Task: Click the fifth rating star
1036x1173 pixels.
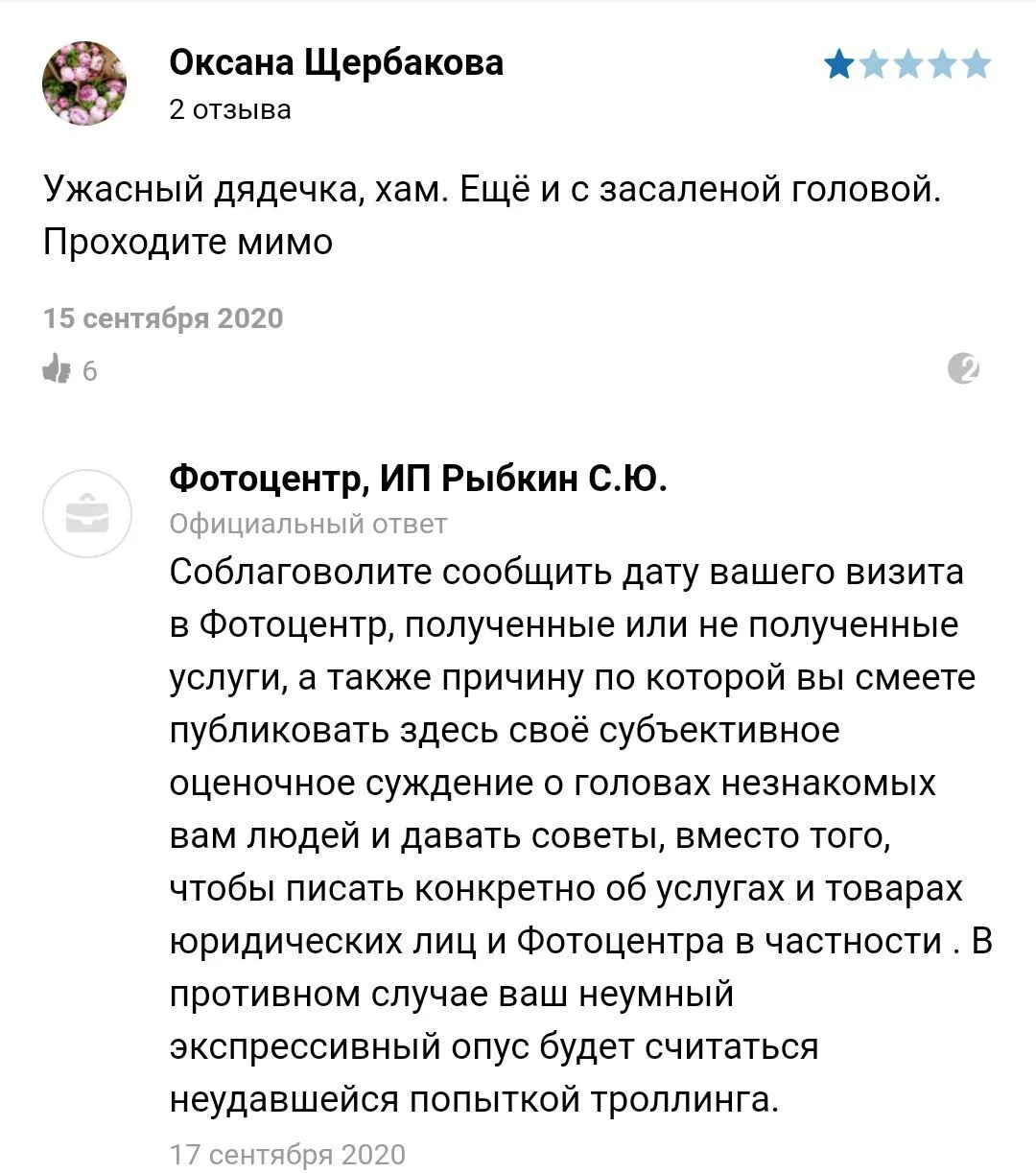Action: (x=977, y=65)
